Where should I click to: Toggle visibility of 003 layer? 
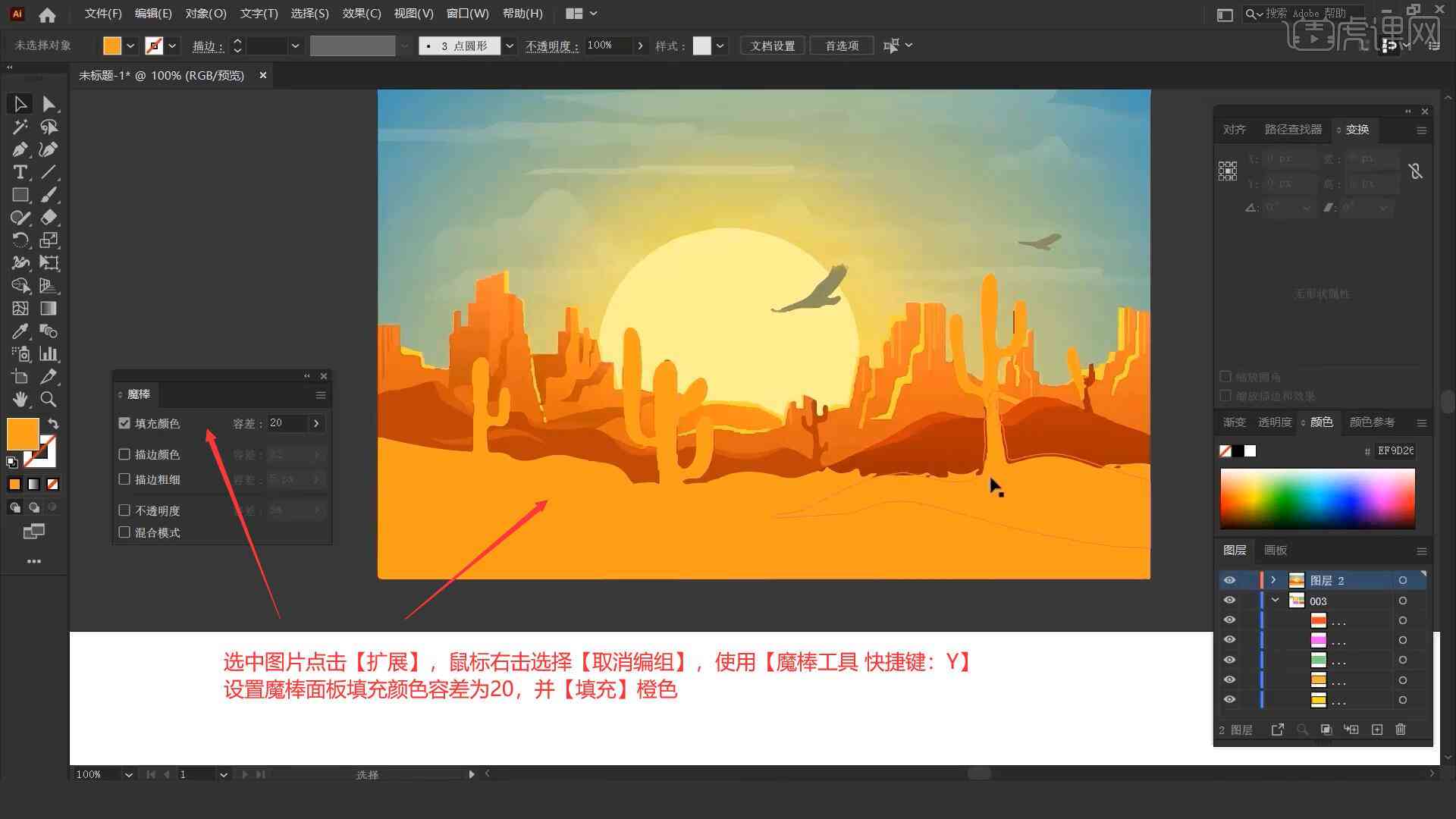click(x=1229, y=600)
